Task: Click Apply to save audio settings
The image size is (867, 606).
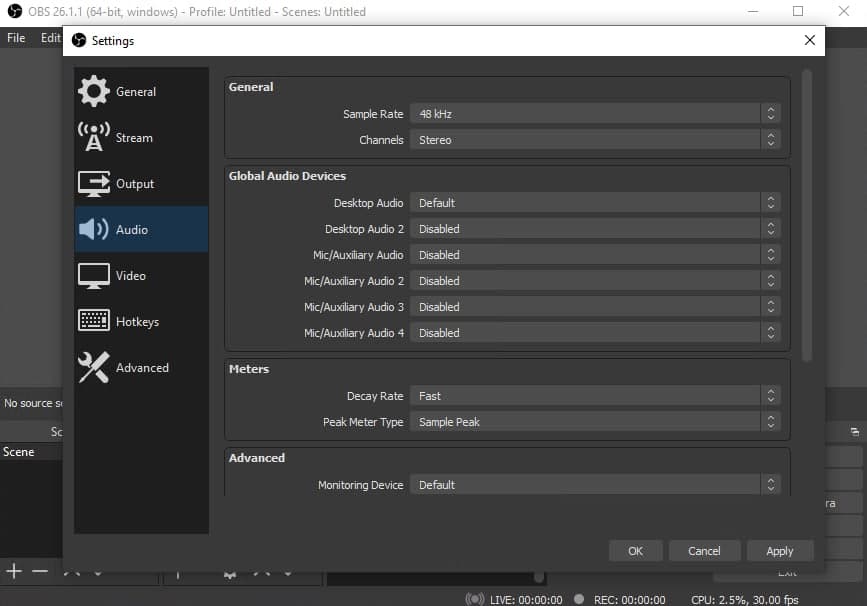Action: click(x=780, y=551)
